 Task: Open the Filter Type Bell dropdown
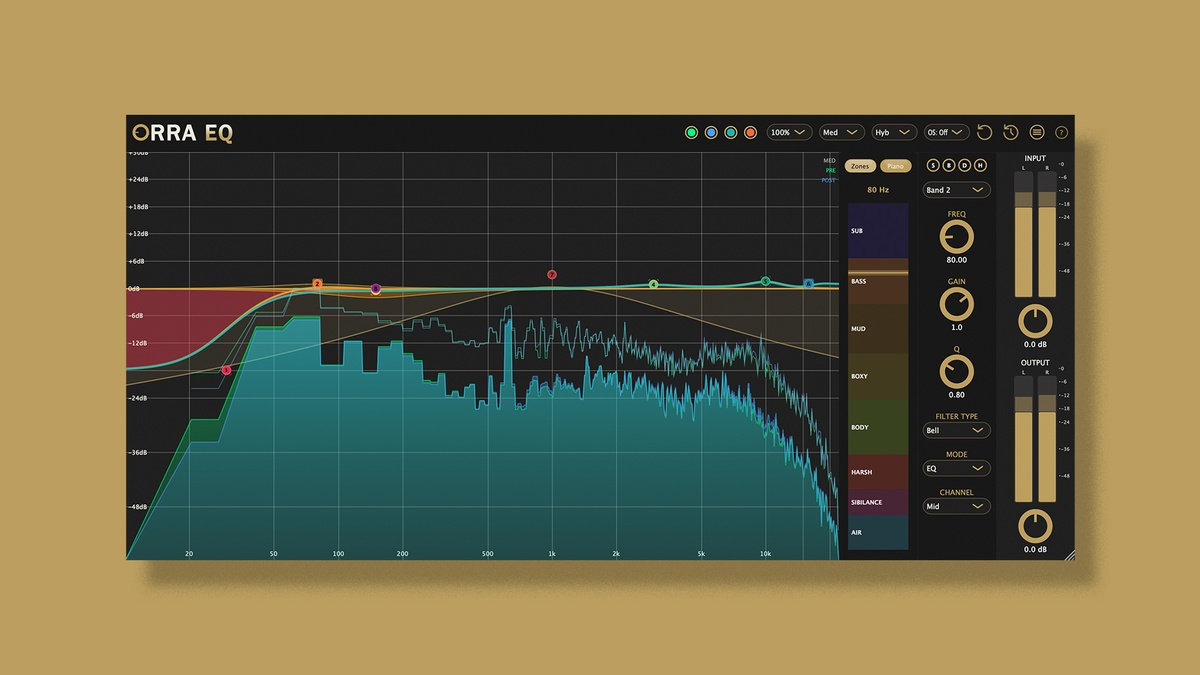957,431
